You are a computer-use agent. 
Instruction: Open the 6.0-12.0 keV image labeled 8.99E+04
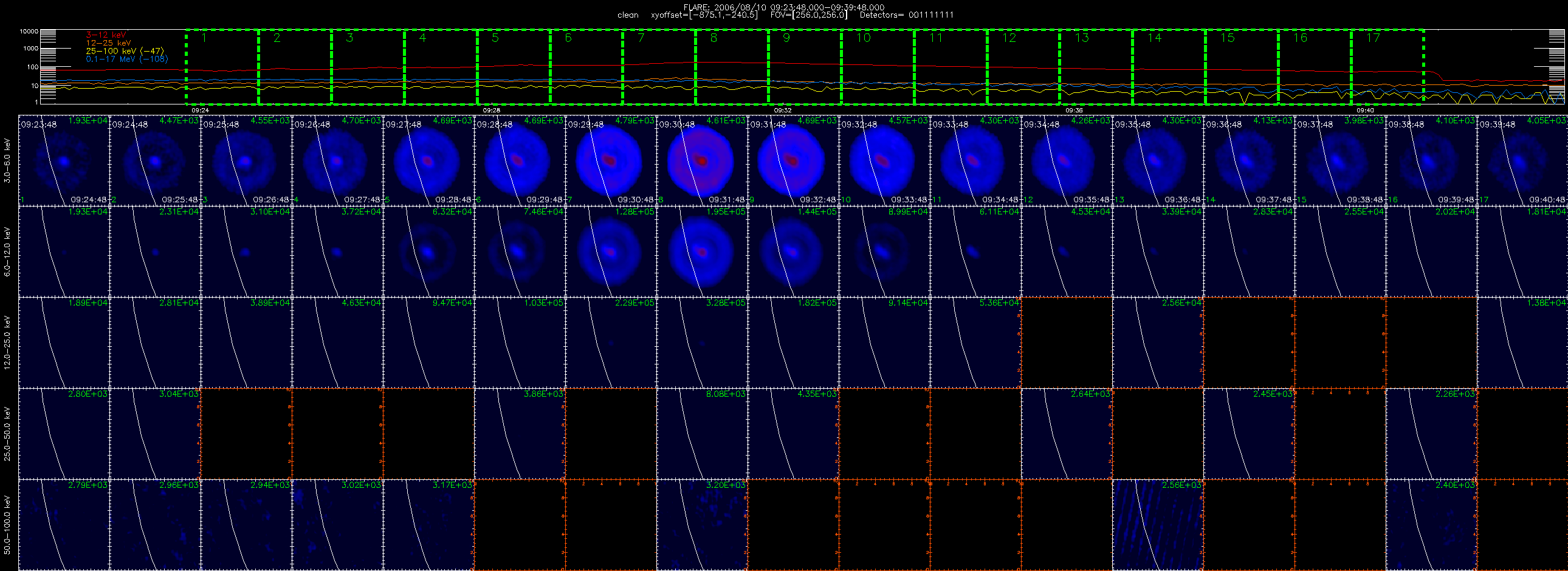pos(884,251)
